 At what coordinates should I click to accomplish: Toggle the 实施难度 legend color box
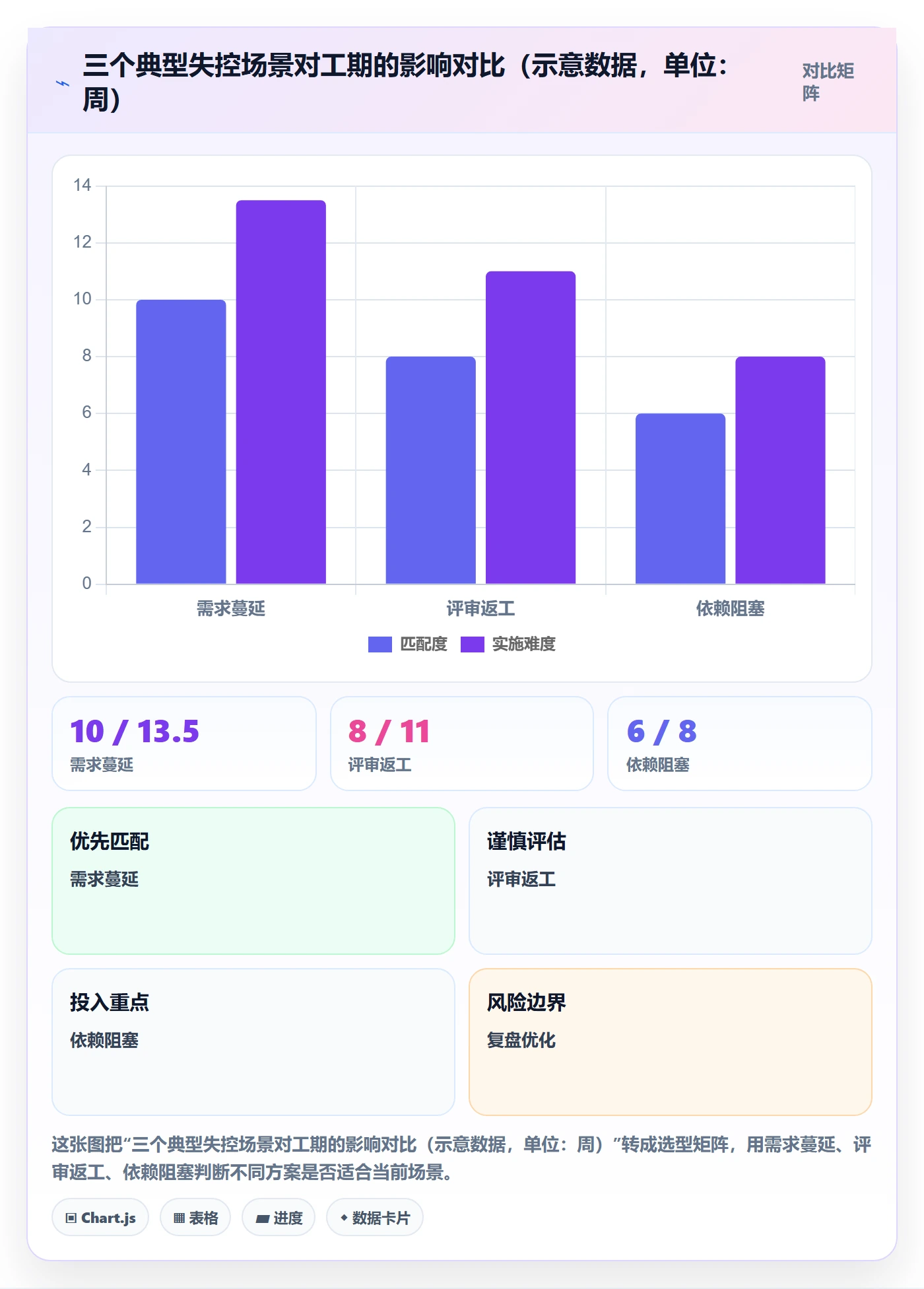tap(473, 644)
